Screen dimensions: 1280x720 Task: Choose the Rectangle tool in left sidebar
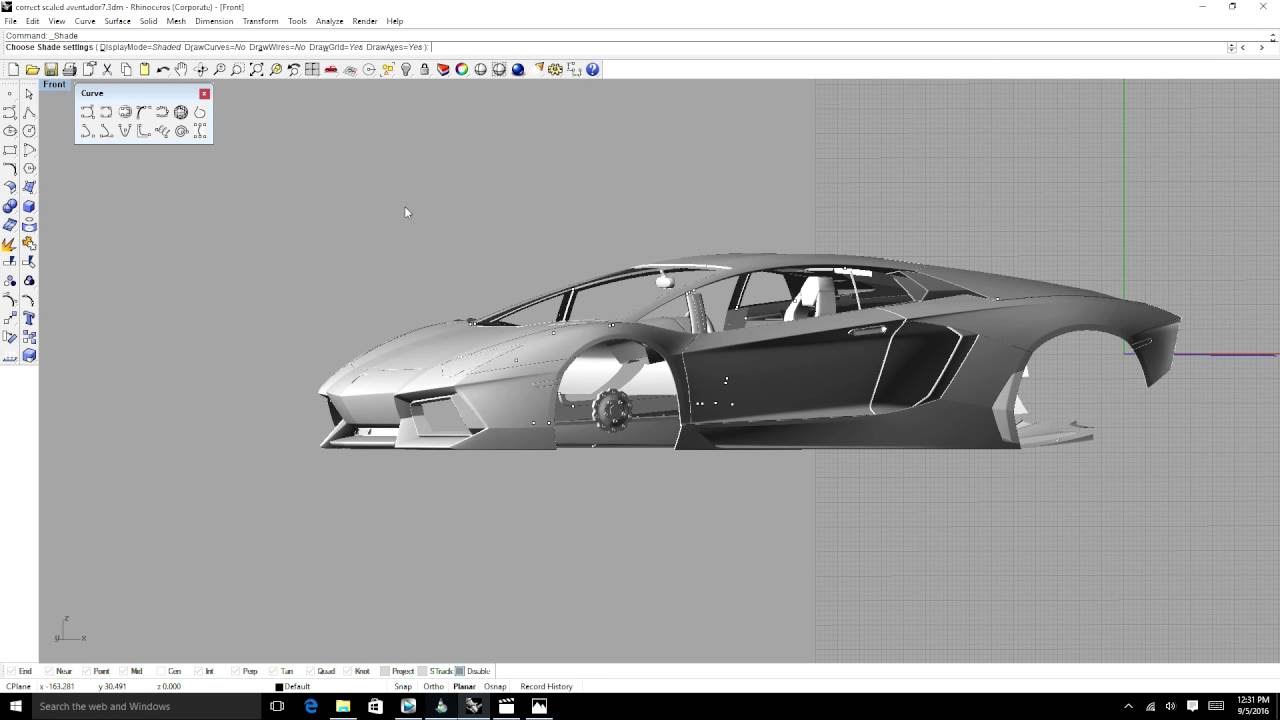point(10,150)
